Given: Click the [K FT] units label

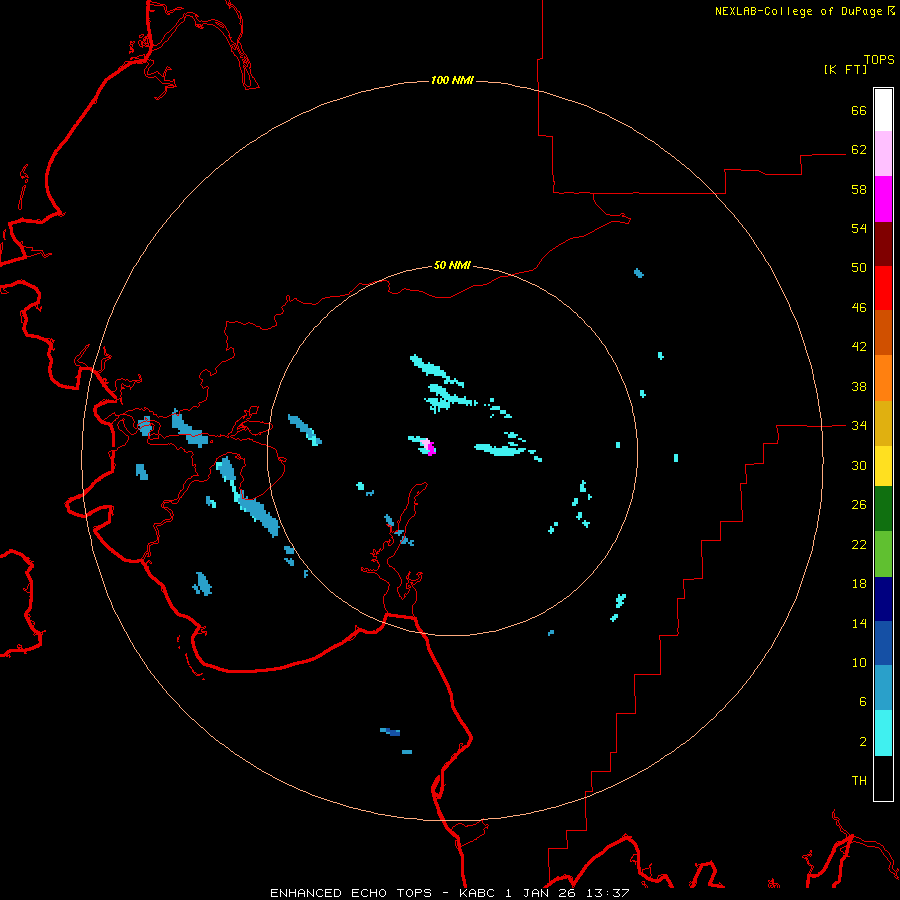Looking at the screenshot, I should click(x=845, y=69).
